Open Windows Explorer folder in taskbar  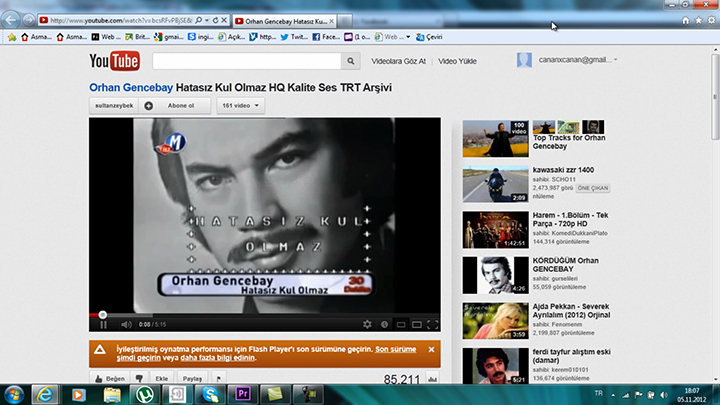pyautogui.click(x=112, y=394)
